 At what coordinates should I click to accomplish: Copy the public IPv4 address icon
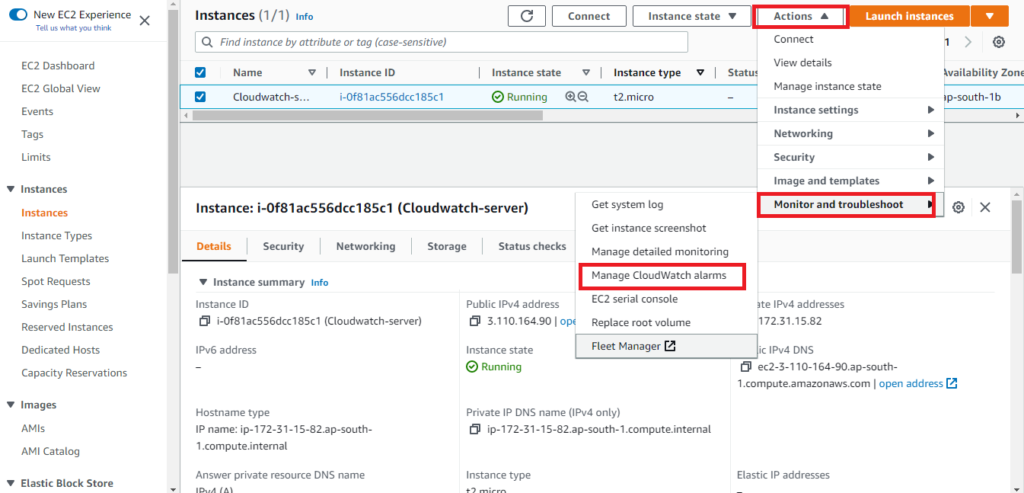(x=474, y=321)
